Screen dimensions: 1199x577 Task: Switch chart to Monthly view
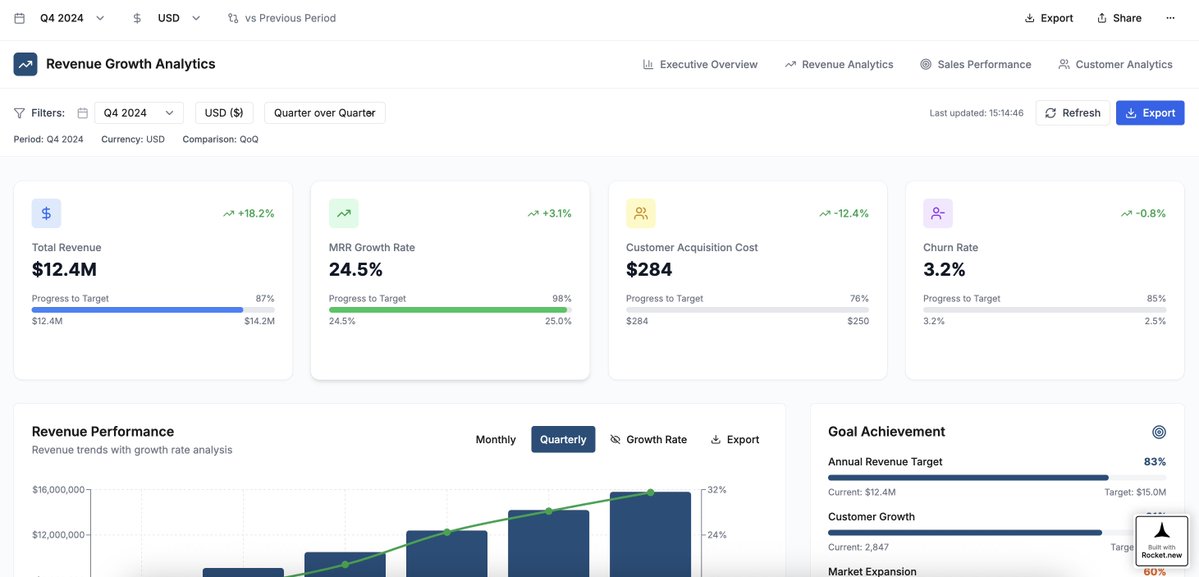(496, 439)
